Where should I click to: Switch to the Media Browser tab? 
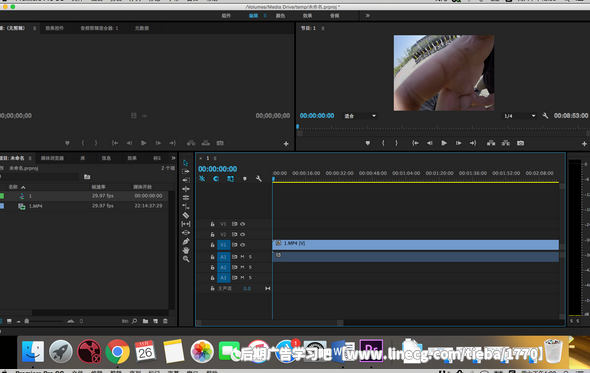point(52,158)
